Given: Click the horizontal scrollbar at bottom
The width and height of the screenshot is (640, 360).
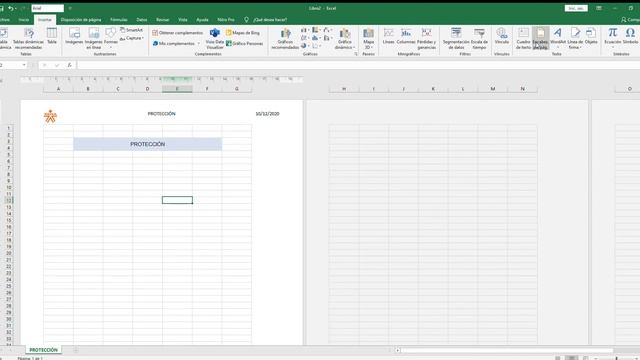Looking at the screenshot, I should coord(506,350).
